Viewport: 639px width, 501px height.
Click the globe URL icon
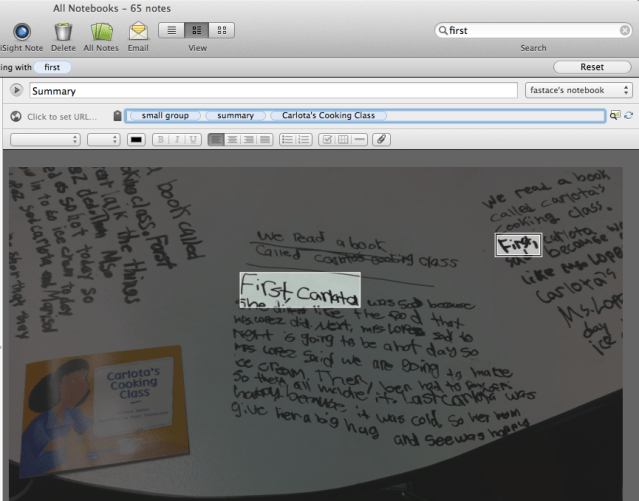coord(16,117)
